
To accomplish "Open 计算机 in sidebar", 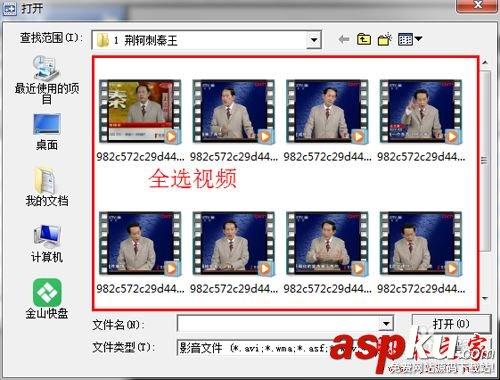I will click(47, 243).
